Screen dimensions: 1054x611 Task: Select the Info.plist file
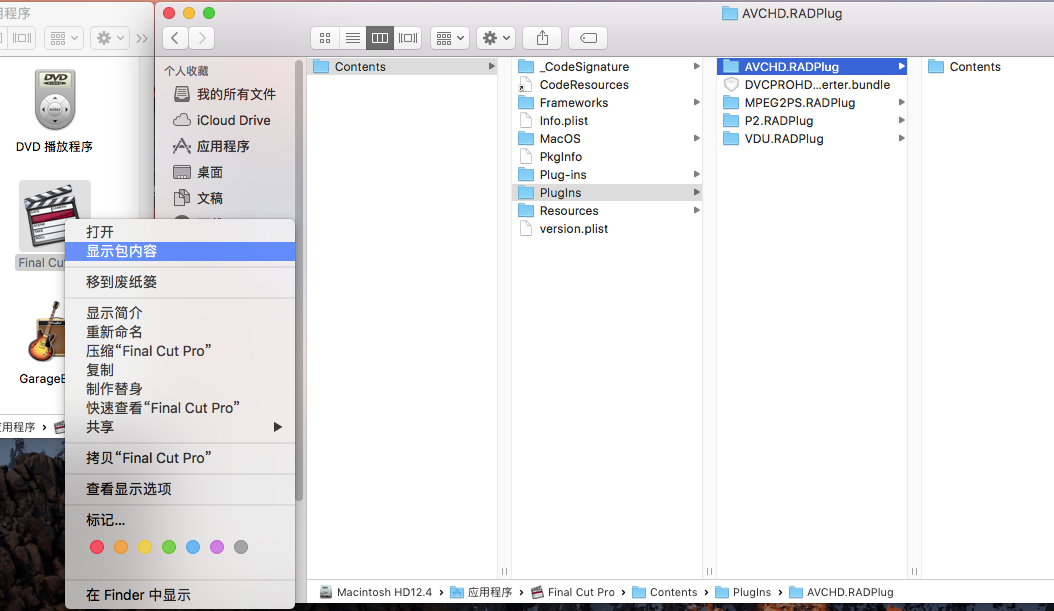(x=608, y=121)
